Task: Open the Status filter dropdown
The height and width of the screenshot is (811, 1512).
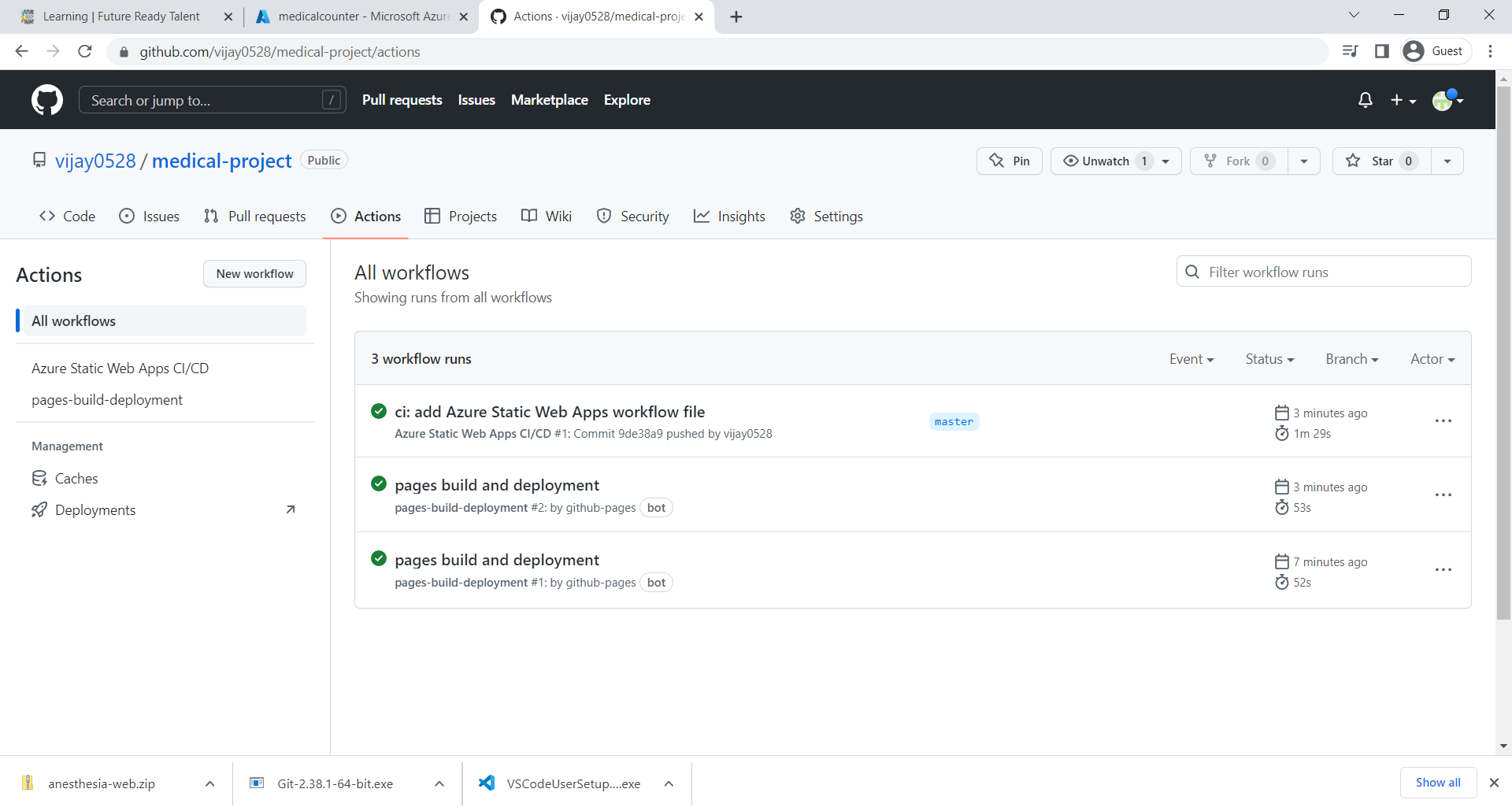Action: [1269, 359]
